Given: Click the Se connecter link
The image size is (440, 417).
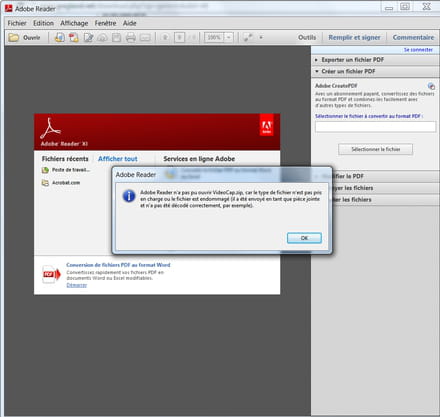Looking at the screenshot, I should click(x=418, y=50).
